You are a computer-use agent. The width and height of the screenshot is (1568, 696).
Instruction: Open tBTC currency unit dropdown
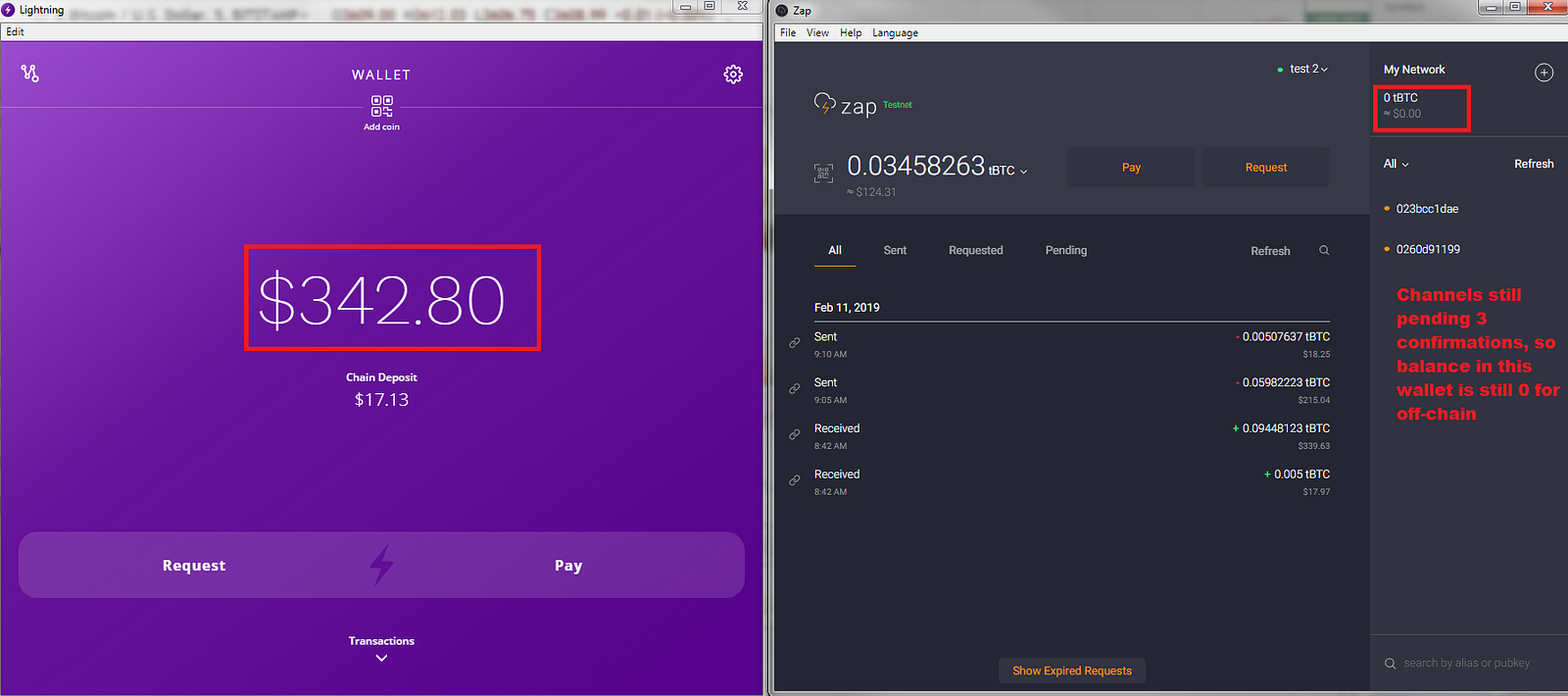1008,171
